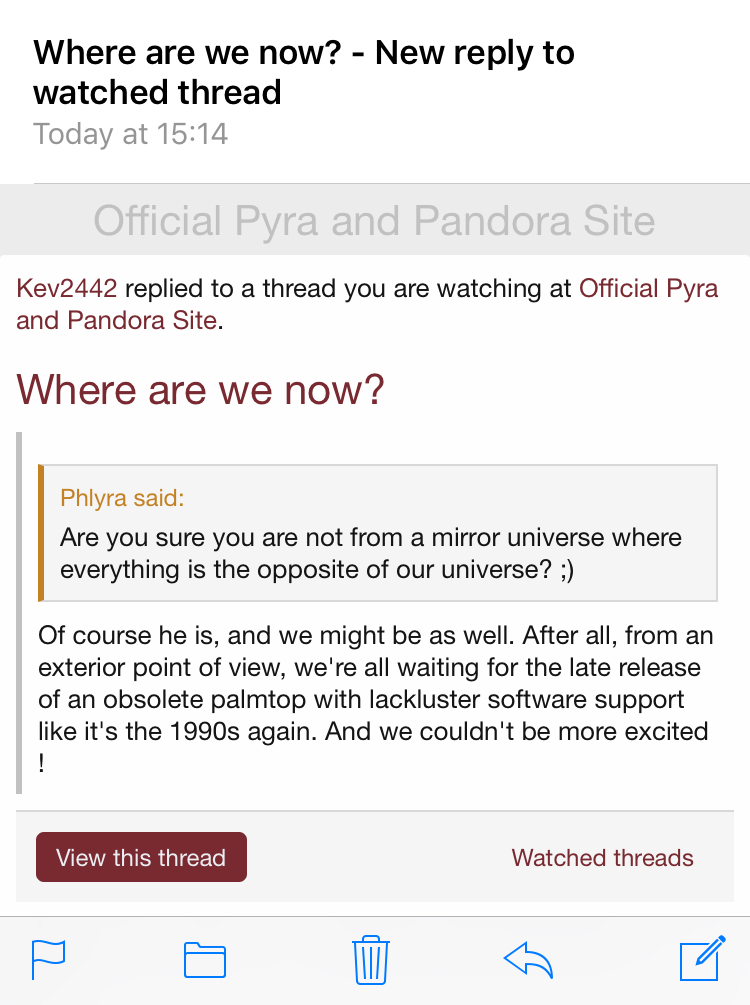Image resolution: width=750 pixels, height=1005 pixels.
Task: Tap the 'Today at 15:14' timestamp
Action: (x=131, y=133)
